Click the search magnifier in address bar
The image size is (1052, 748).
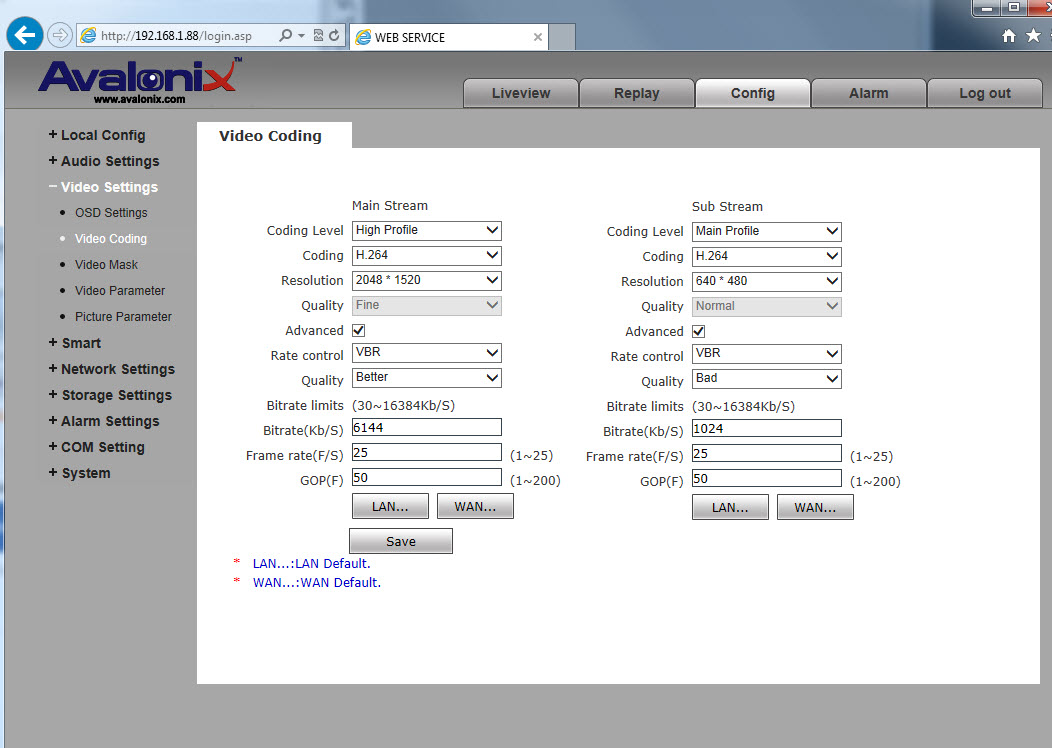pyautogui.click(x=286, y=36)
